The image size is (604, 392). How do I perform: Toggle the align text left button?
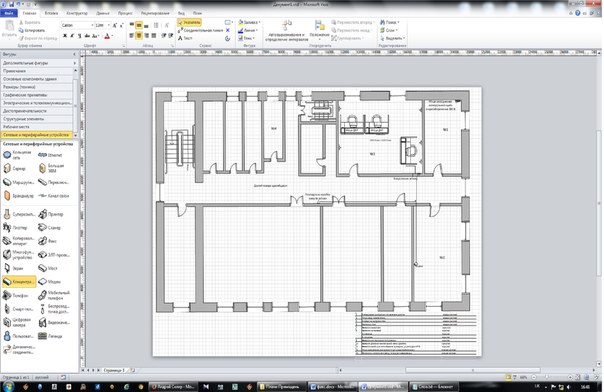132,36
